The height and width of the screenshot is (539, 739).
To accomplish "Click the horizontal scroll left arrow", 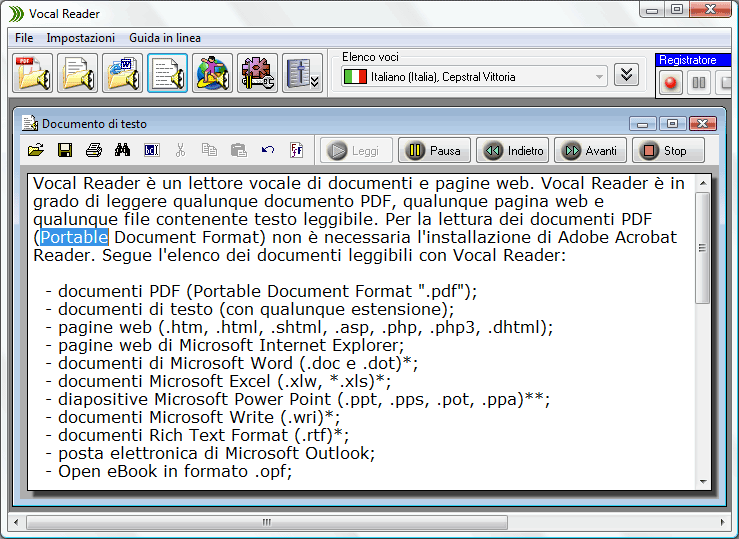I will [x=16, y=522].
